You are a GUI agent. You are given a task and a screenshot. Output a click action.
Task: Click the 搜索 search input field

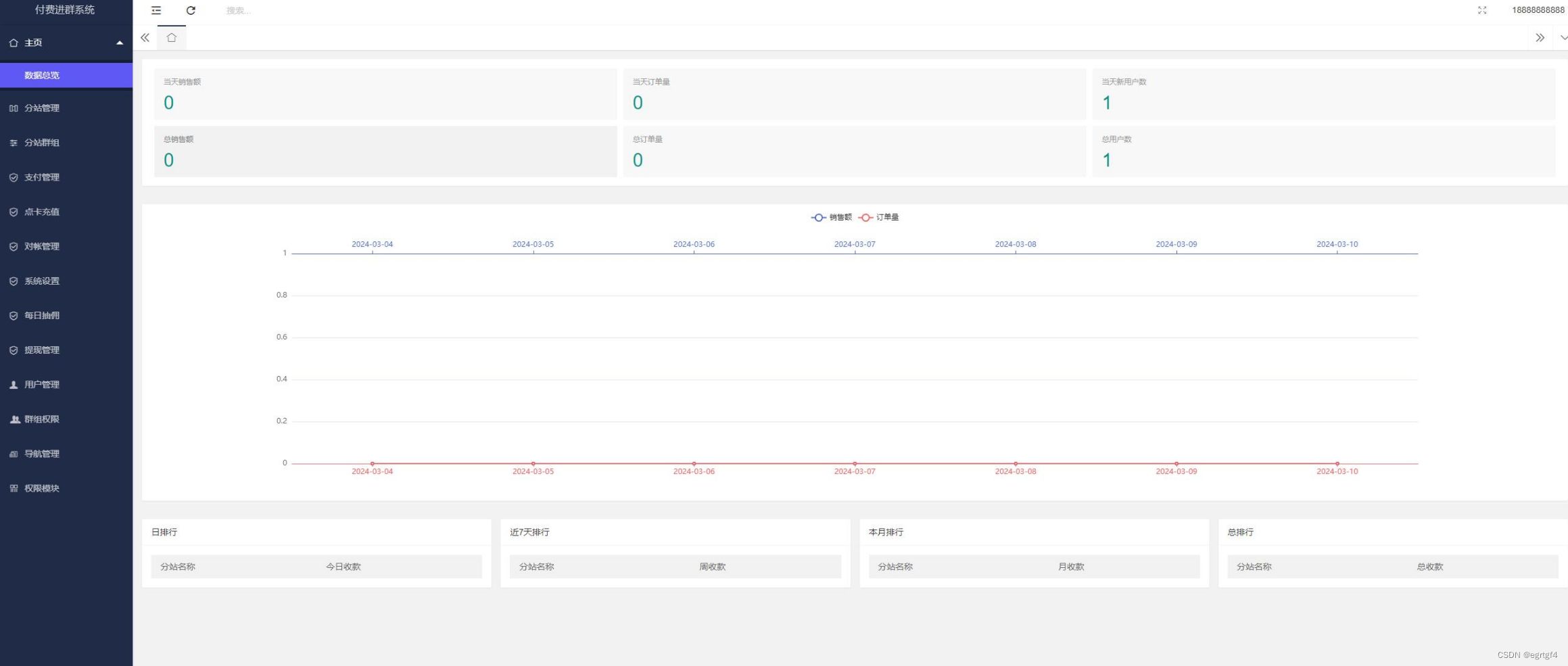pyautogui.click(x=270, y=10)
